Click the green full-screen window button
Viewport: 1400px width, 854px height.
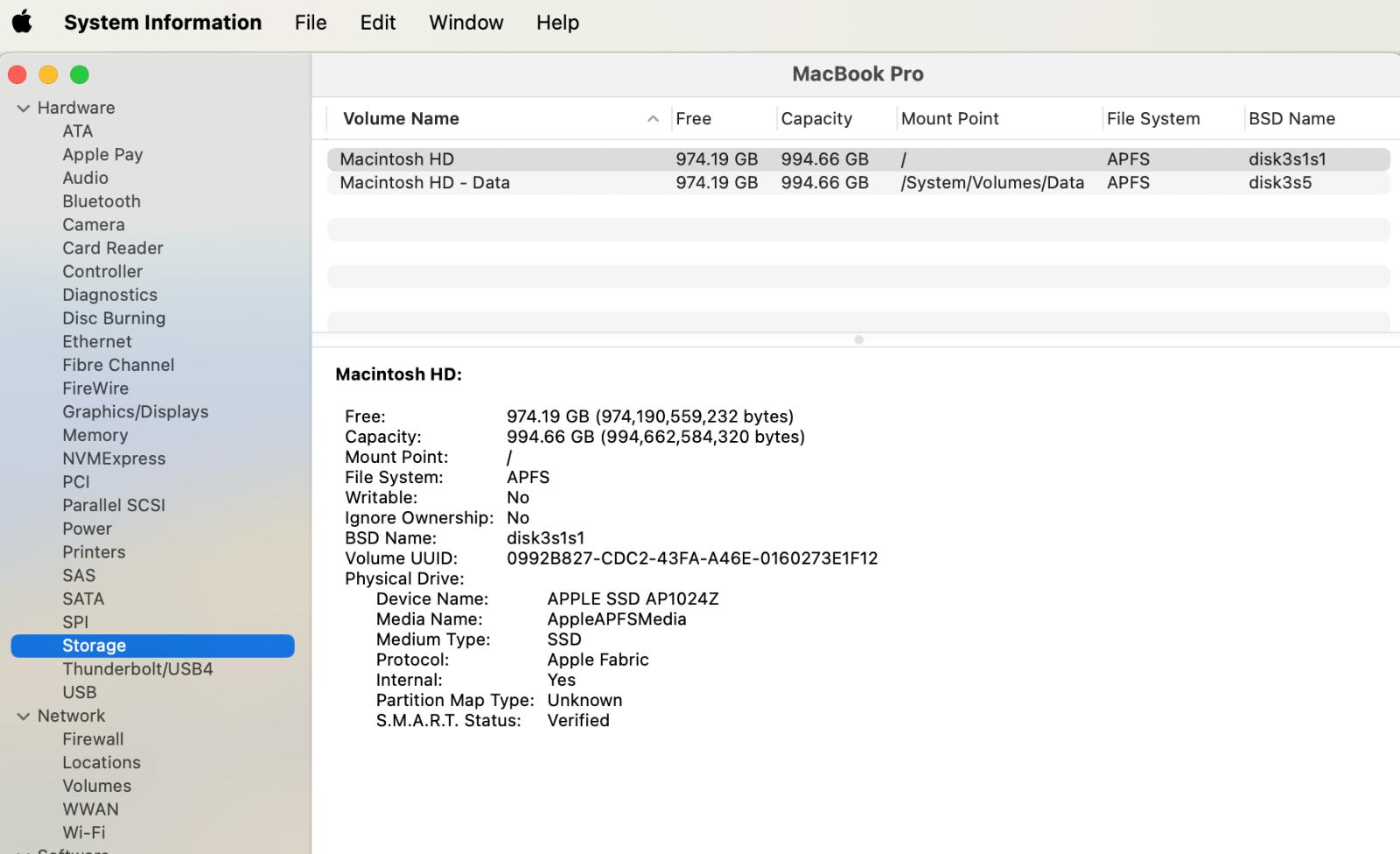[80, 75]
